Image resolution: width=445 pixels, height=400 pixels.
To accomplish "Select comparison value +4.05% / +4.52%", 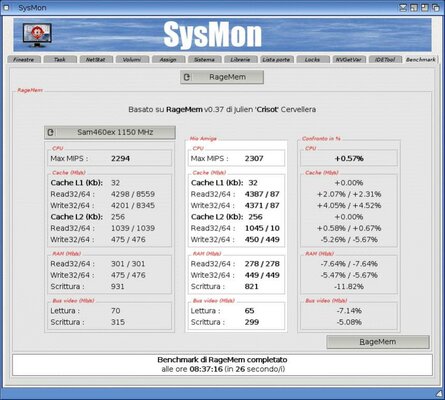I will 349,205.
